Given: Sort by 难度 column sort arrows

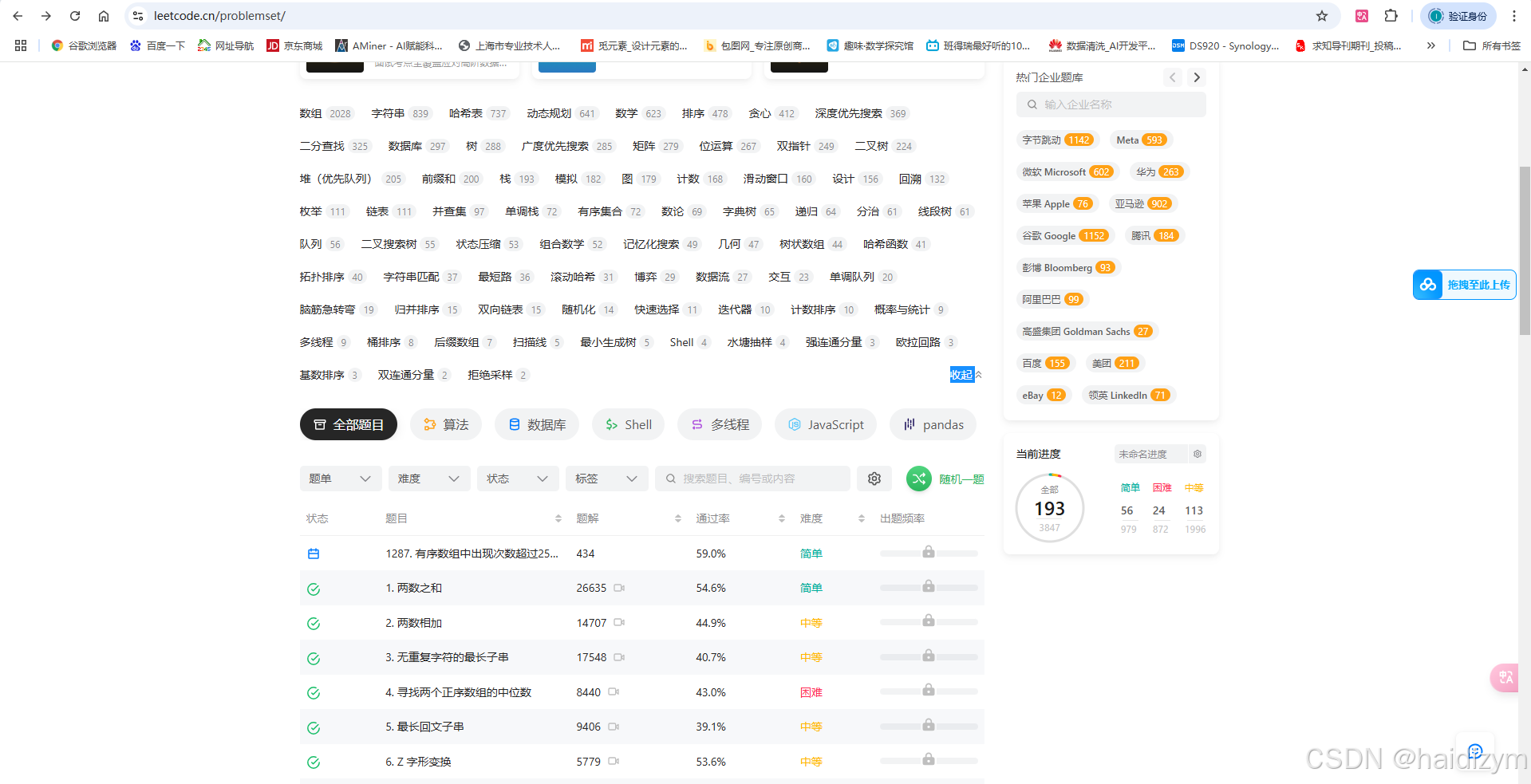Looking at the screenshot, I should (862, 518).
